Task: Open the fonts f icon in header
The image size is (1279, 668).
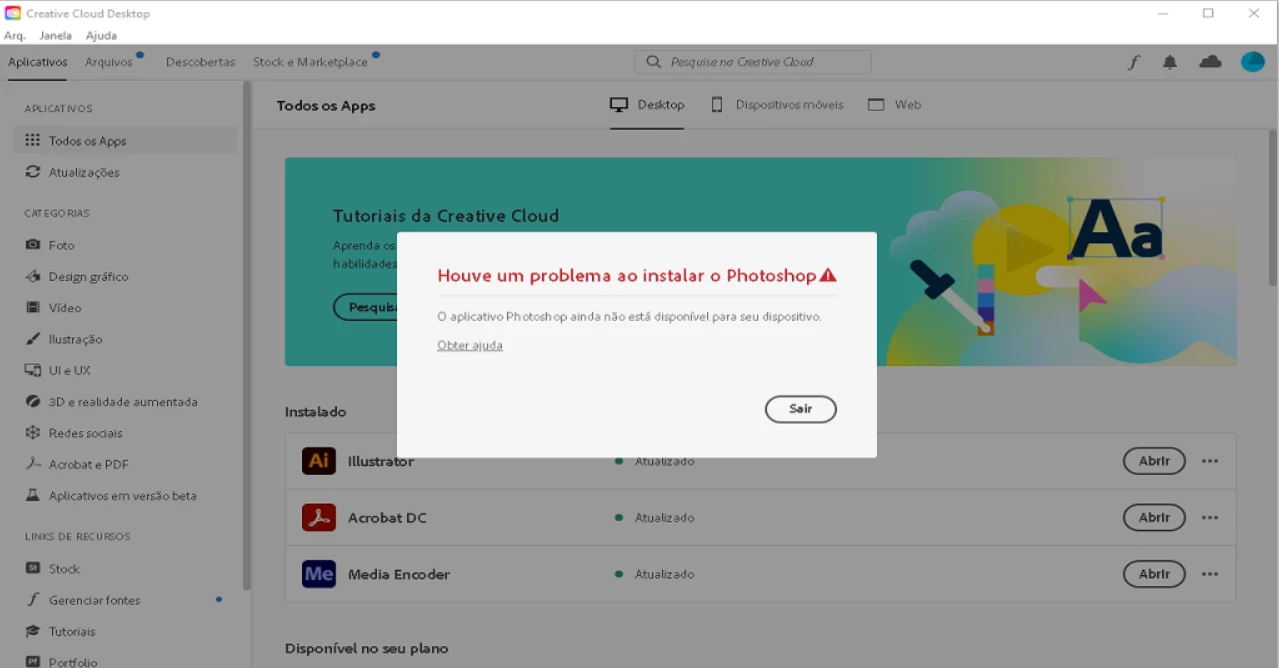Action: [1134, 62]
